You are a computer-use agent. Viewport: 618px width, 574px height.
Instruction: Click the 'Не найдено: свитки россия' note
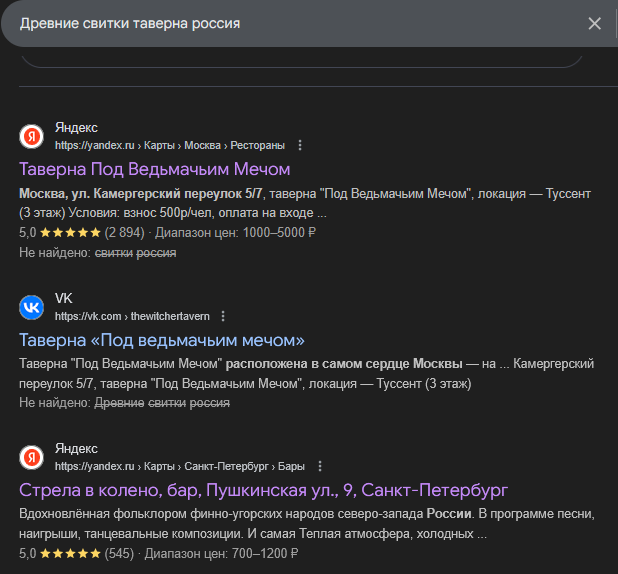[x=97, y=253]
